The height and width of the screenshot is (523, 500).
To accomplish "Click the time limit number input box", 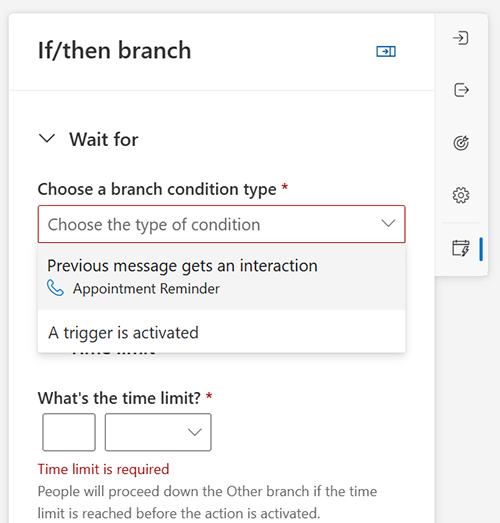I will tap(69, 432).
